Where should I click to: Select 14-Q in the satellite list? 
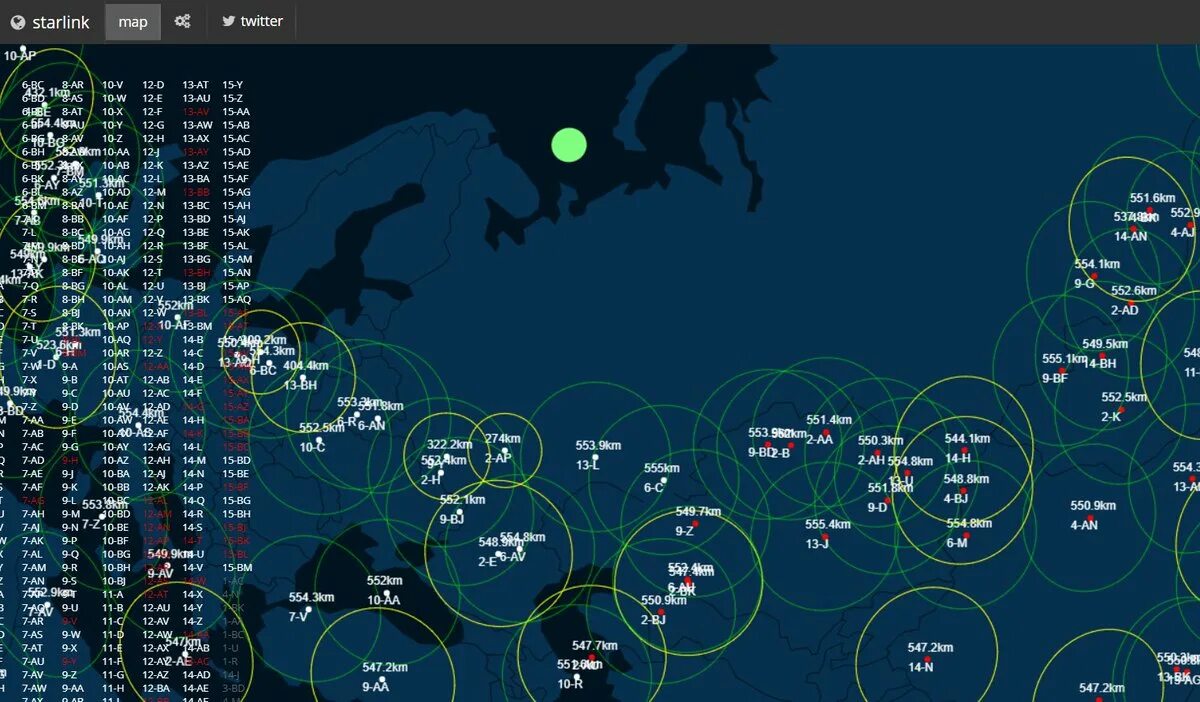tap(193, 500)
